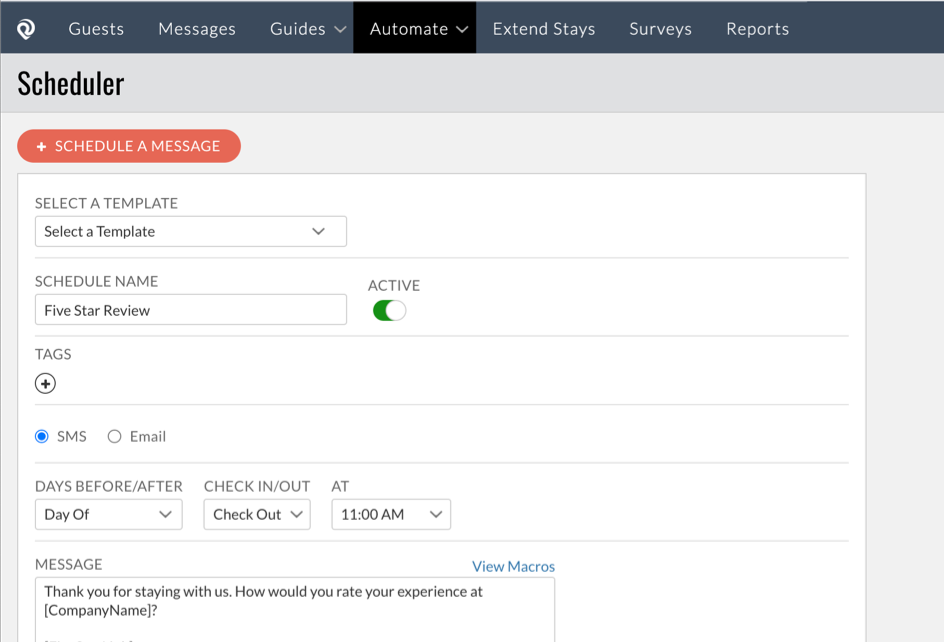The height and width of the screenshot is (642, 944).
Task: Add a tag using the plus icon
Action: (x=45, y=383)
